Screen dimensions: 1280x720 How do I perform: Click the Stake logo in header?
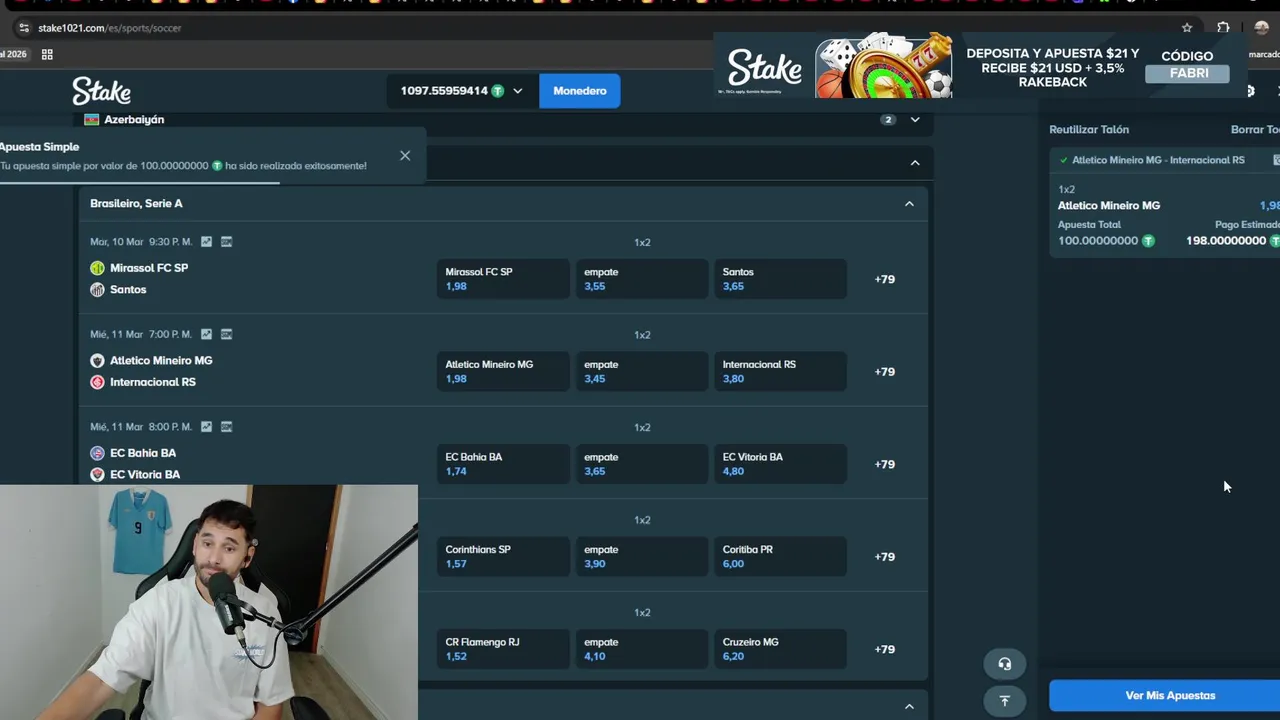tap(101, 91)
